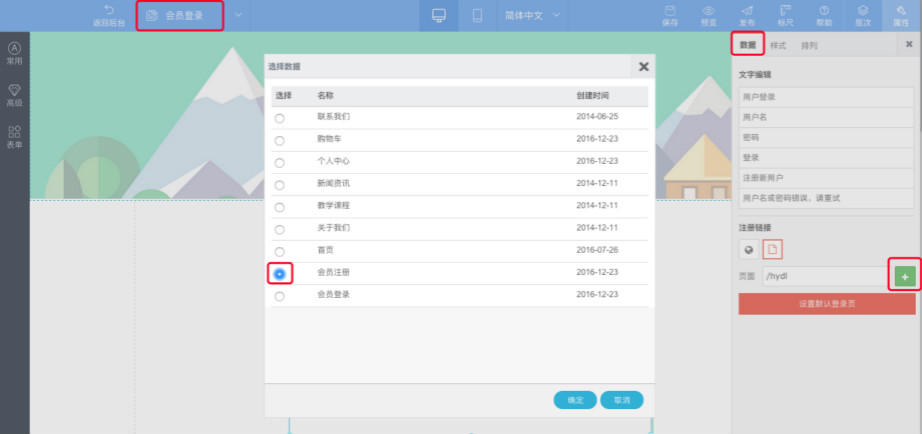
Task: Open the 常用 (Common) sidebar panel
Action: (14, 53)
